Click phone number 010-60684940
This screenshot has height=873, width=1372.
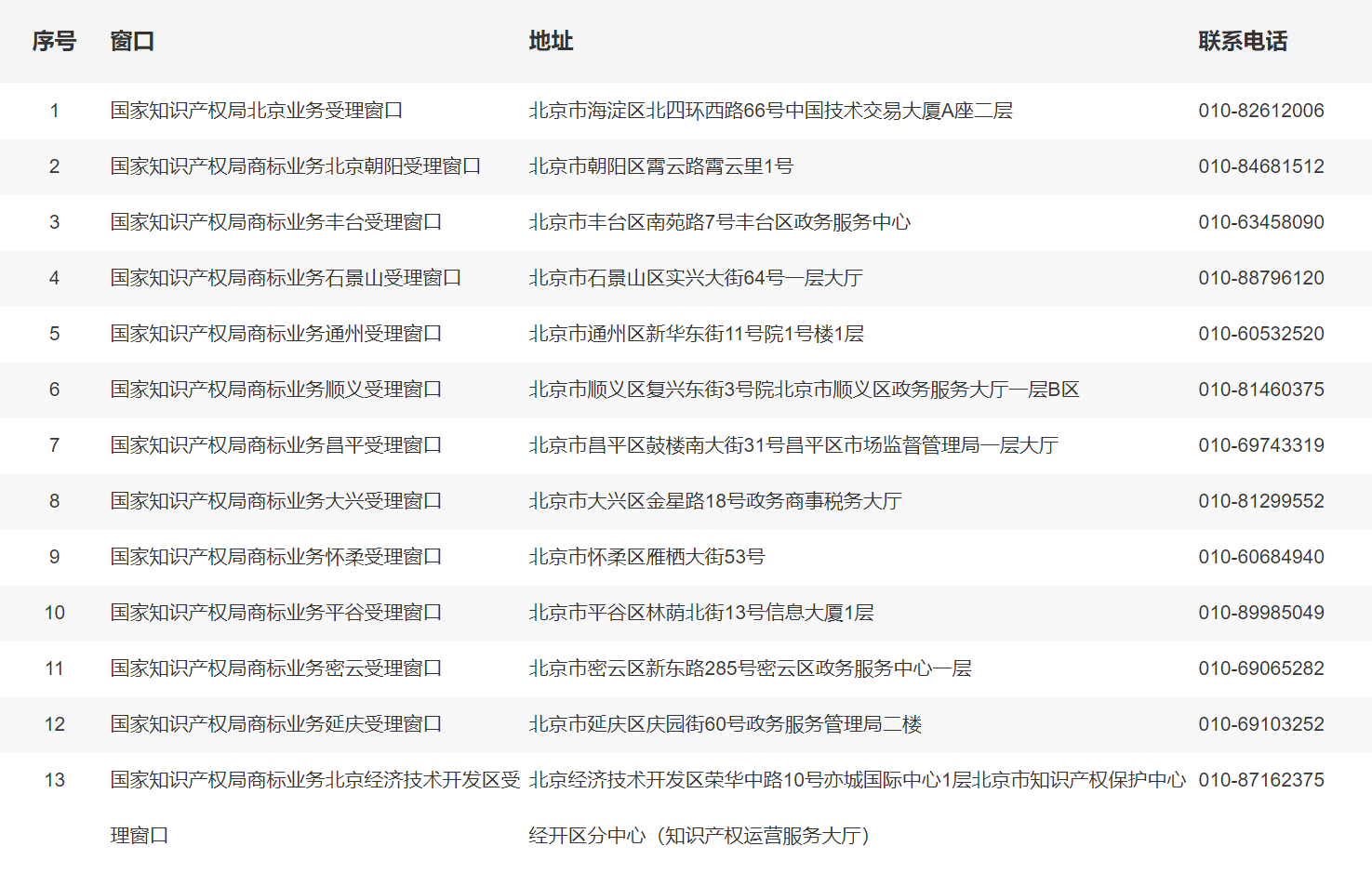[x=1261, y=557]
